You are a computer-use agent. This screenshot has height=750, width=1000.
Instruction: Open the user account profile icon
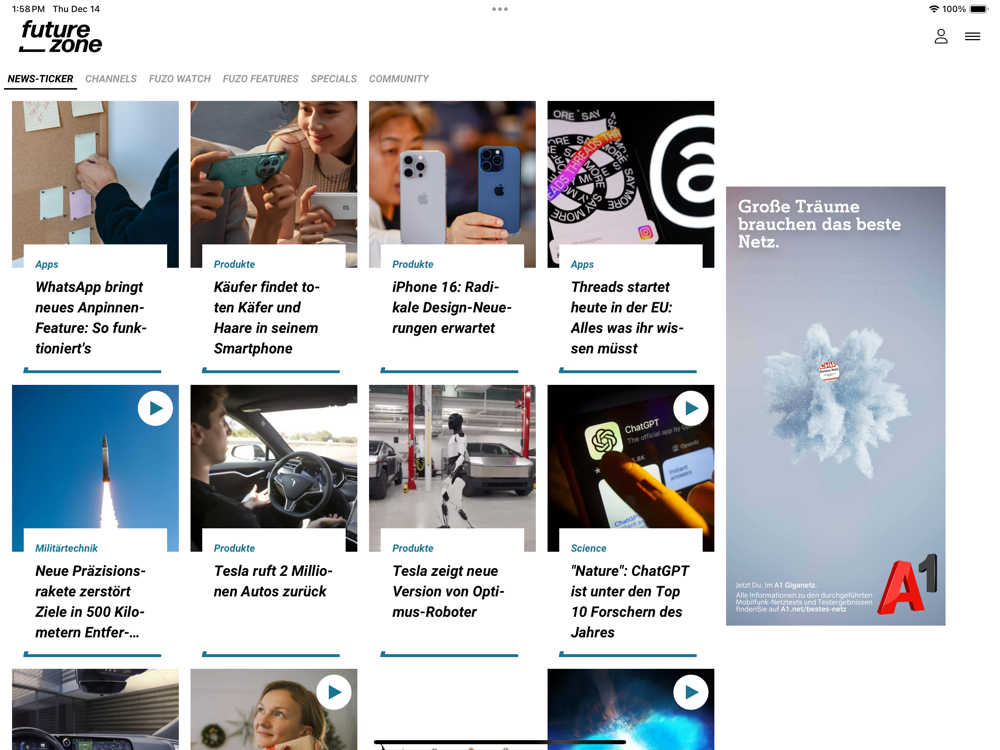pyautogui.click(x=941, y=36)
